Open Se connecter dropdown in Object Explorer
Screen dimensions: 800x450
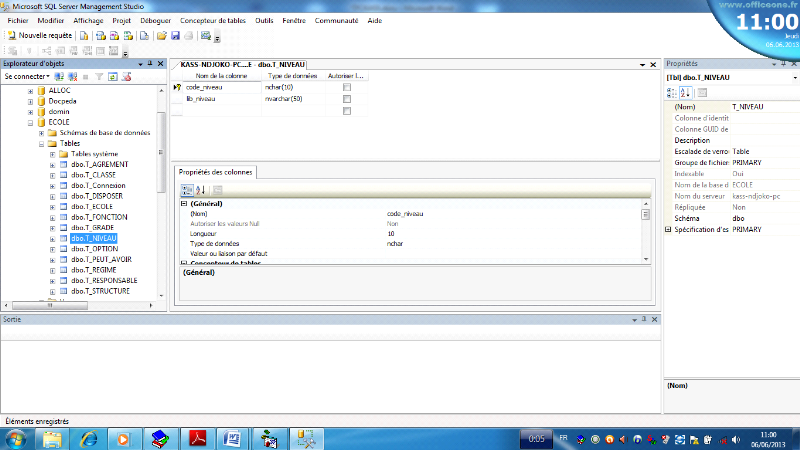[x=27, y=77]
